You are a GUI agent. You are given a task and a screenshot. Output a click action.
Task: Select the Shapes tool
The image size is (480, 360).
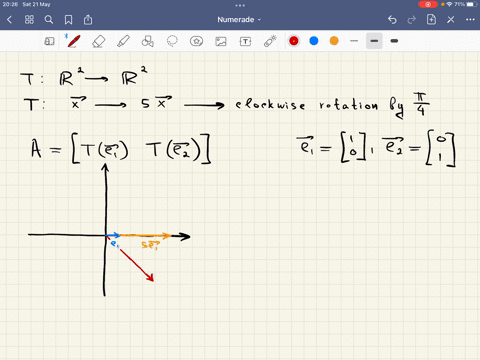[x=147, y=41]
